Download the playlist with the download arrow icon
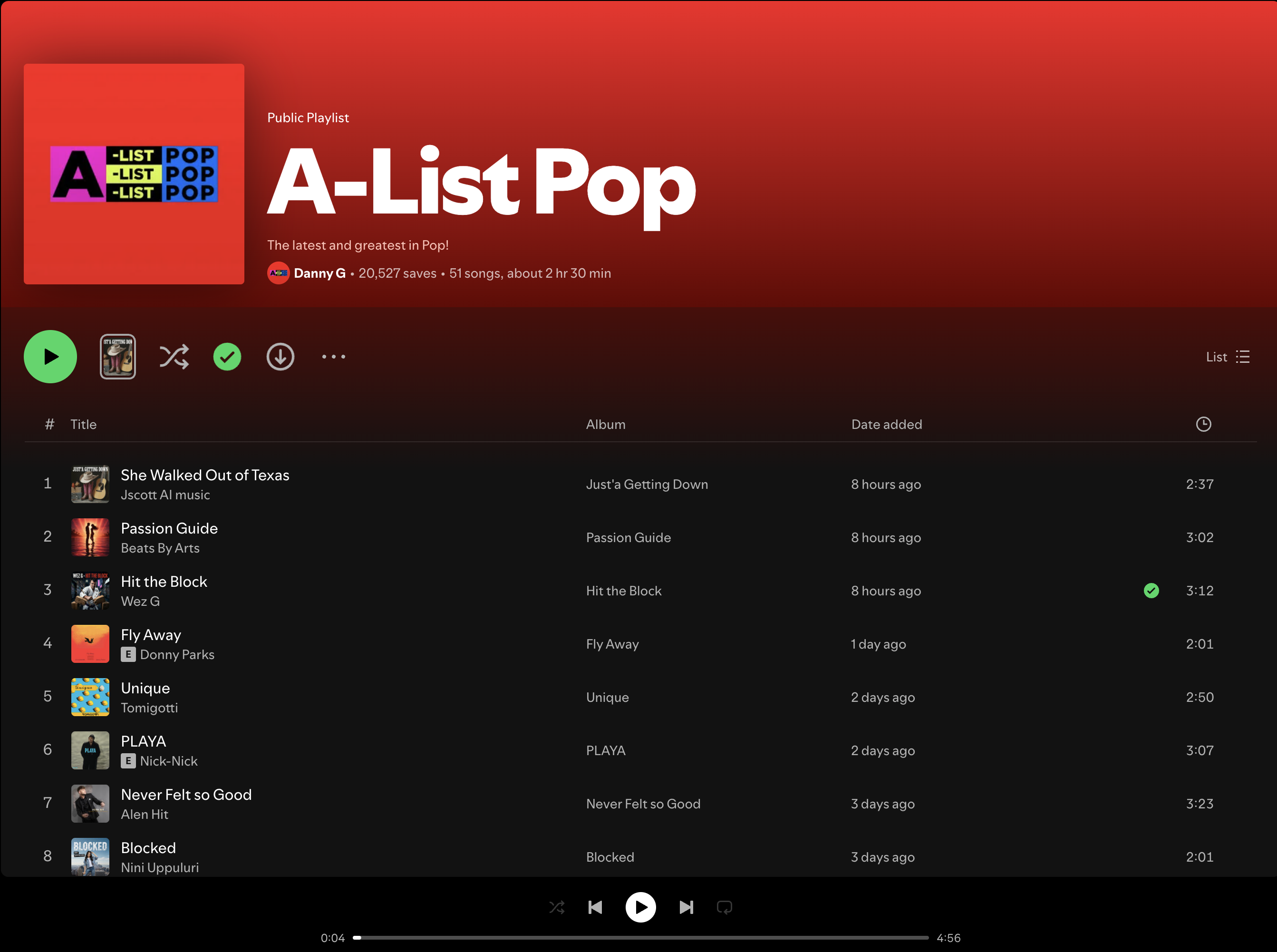 click(x=281, y=357)
